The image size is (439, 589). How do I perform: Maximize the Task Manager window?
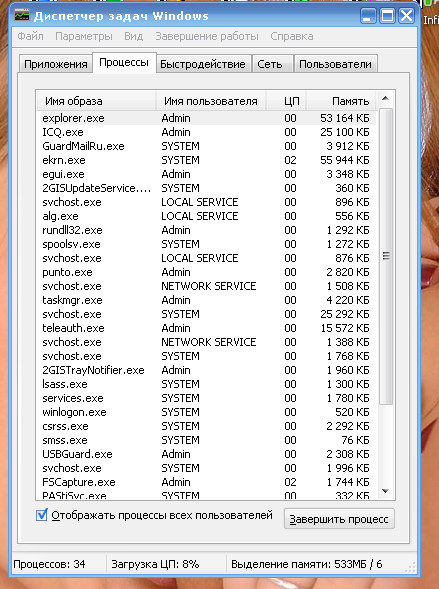click(x=387, y=16)
